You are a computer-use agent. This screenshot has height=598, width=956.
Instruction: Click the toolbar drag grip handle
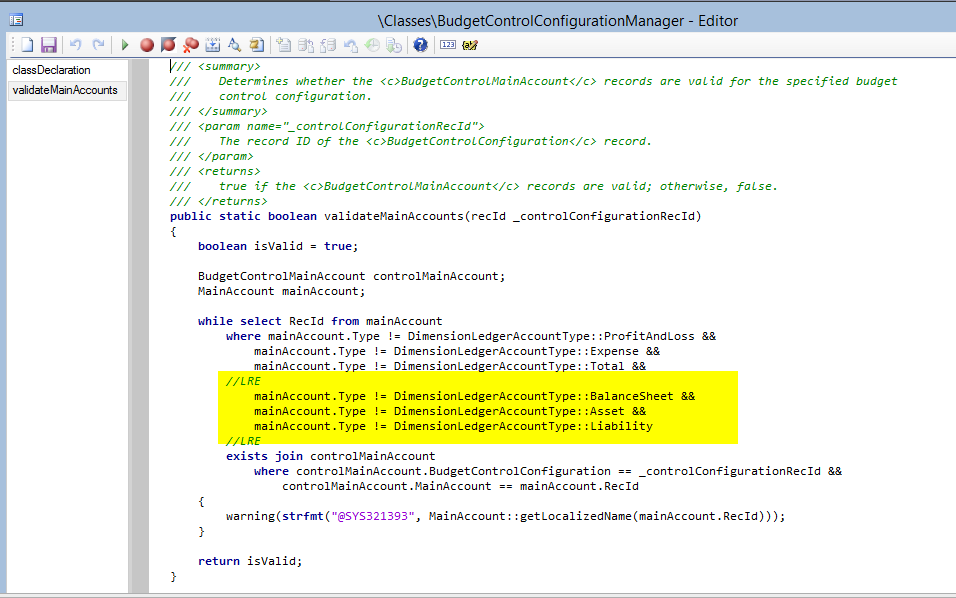pyautogui.click(x=12, y=45)
